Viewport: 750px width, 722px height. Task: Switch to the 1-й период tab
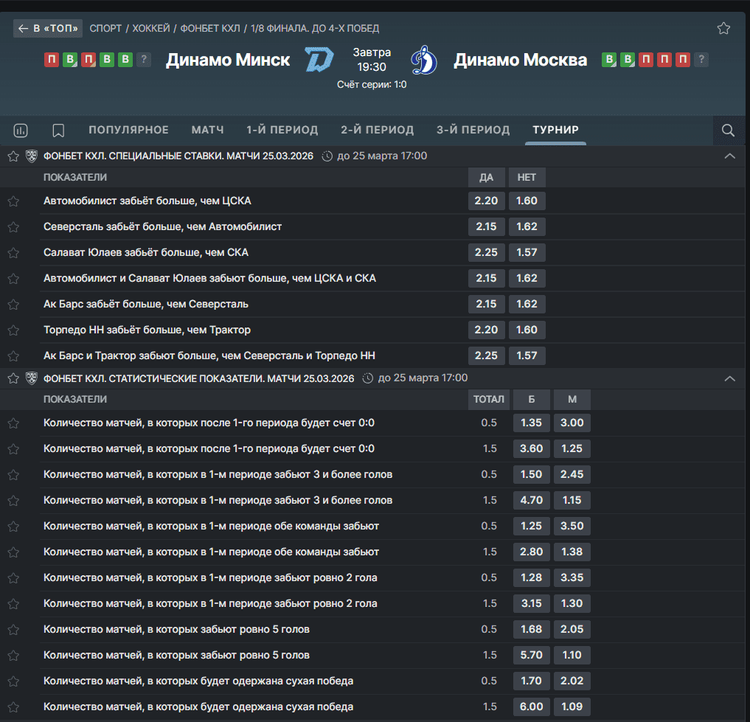click(282, 130)
